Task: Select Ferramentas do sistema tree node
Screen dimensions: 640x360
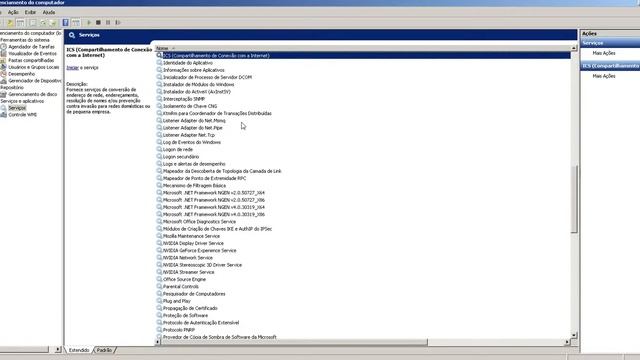Action: 25,40
